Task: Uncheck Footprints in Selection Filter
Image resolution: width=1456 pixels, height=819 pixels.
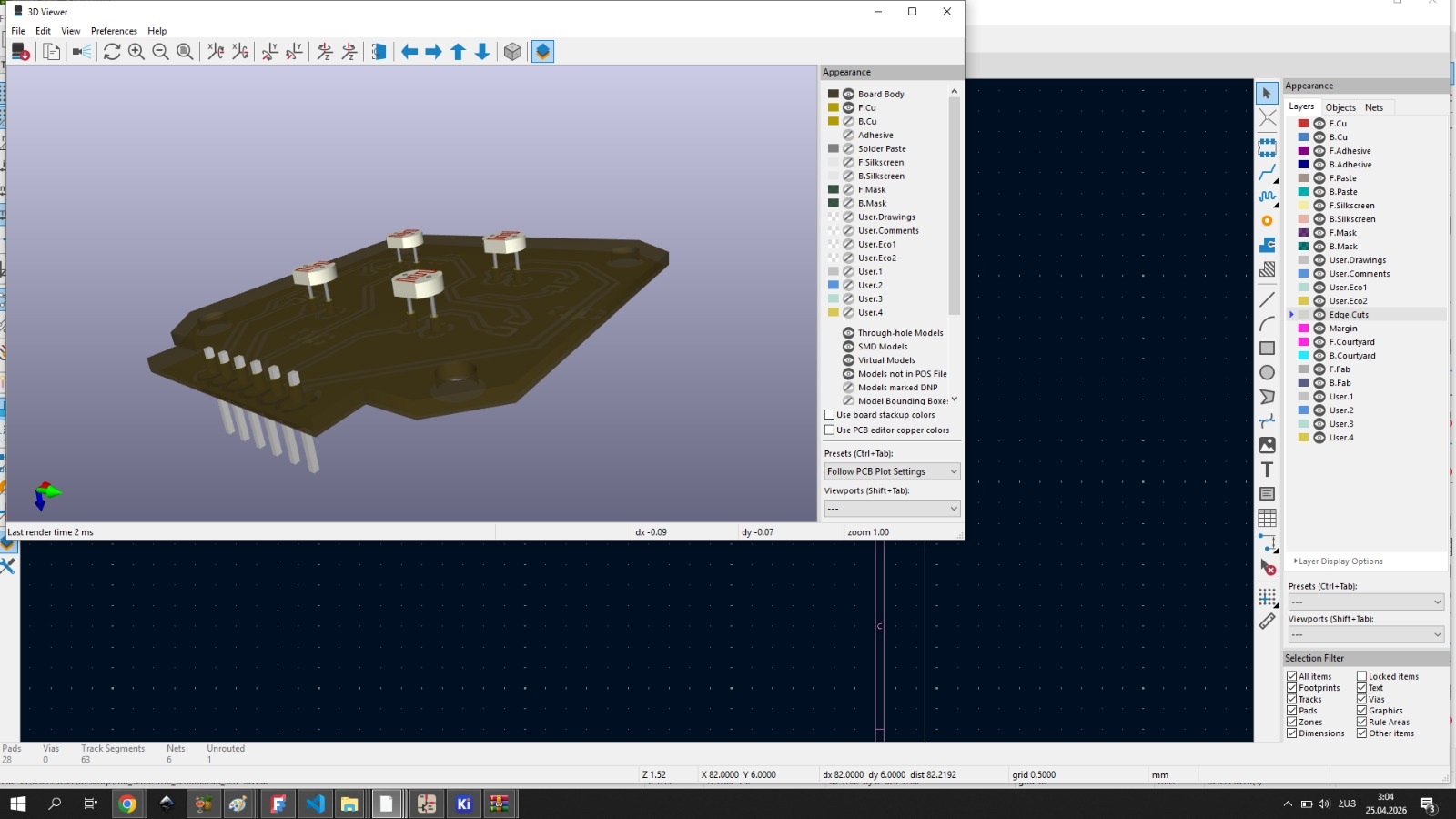Action: click(1291, 688)
